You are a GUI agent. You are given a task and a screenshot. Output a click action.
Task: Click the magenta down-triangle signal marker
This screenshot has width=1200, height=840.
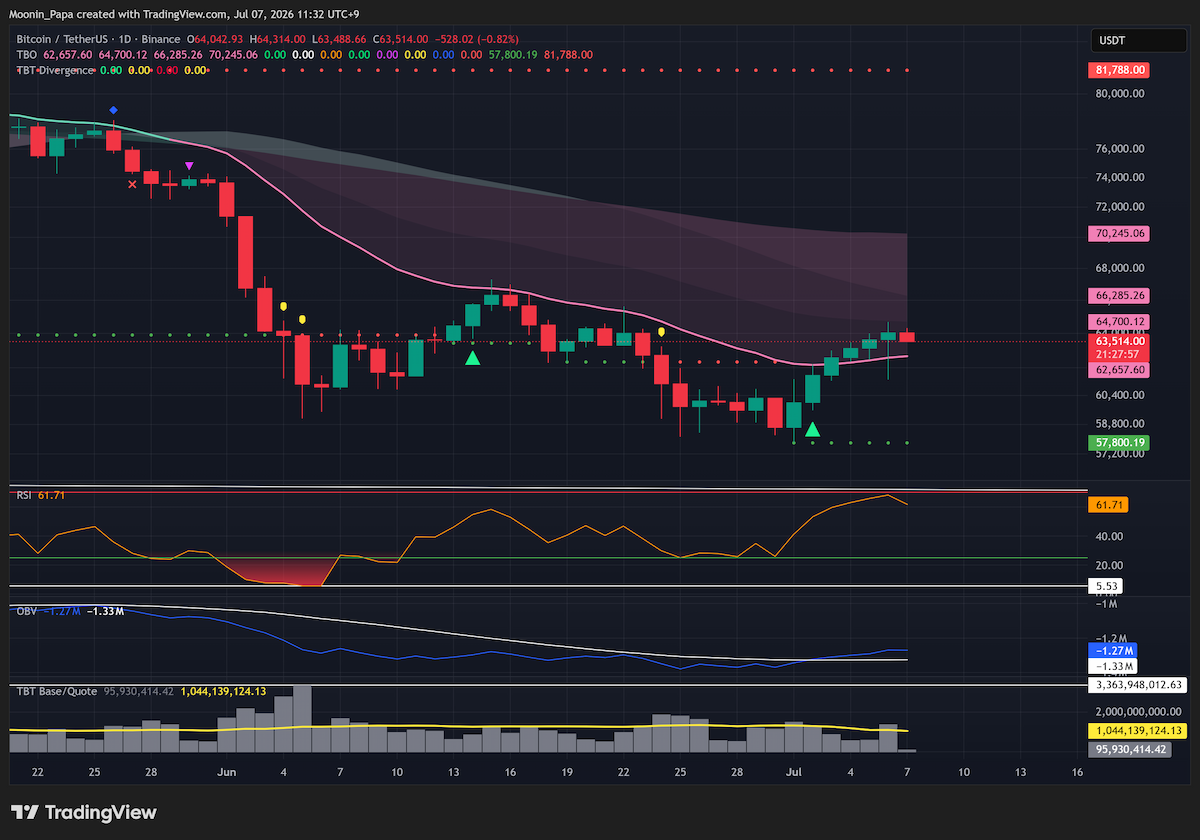point(189,166)
